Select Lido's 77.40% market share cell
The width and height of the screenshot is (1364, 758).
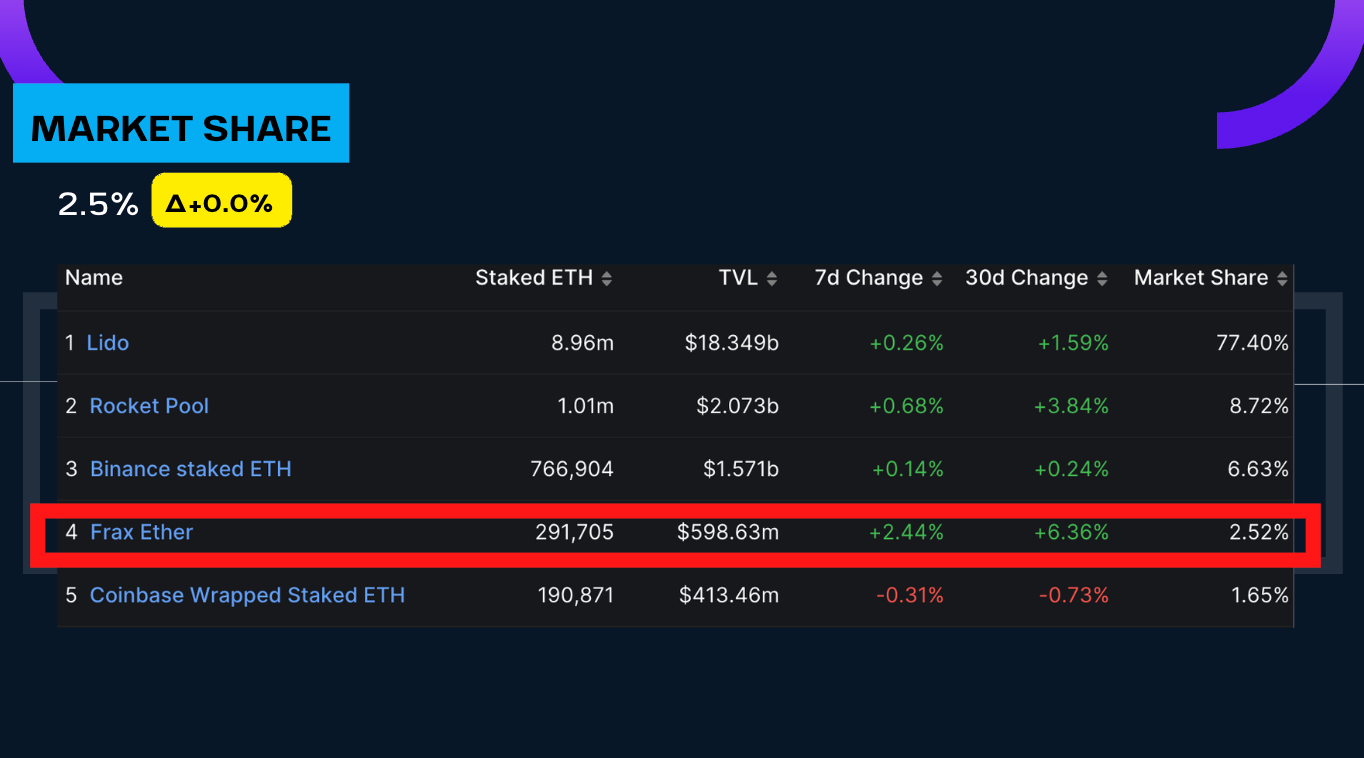(x=1251, y=343)
